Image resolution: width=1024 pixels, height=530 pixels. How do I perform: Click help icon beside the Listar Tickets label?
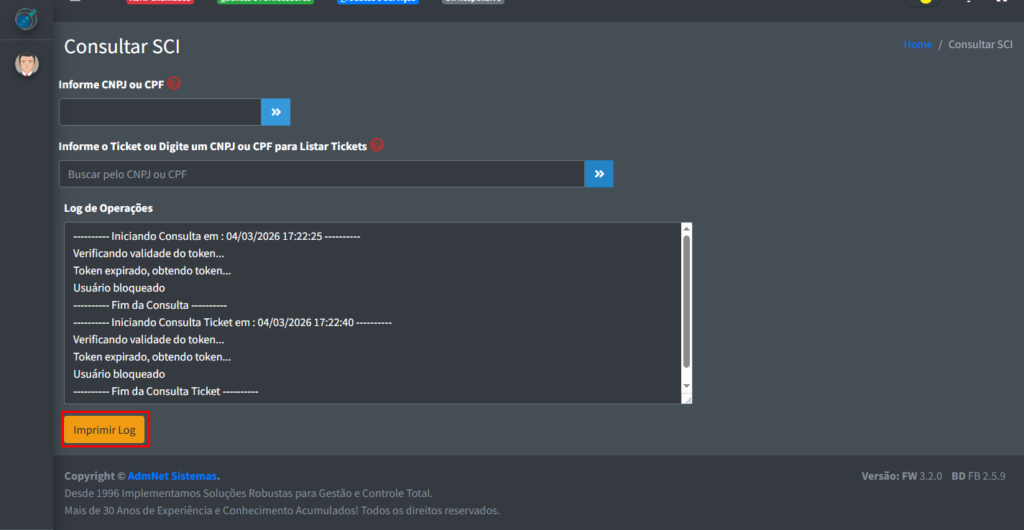pyautogui.click(x=377, y=145)
